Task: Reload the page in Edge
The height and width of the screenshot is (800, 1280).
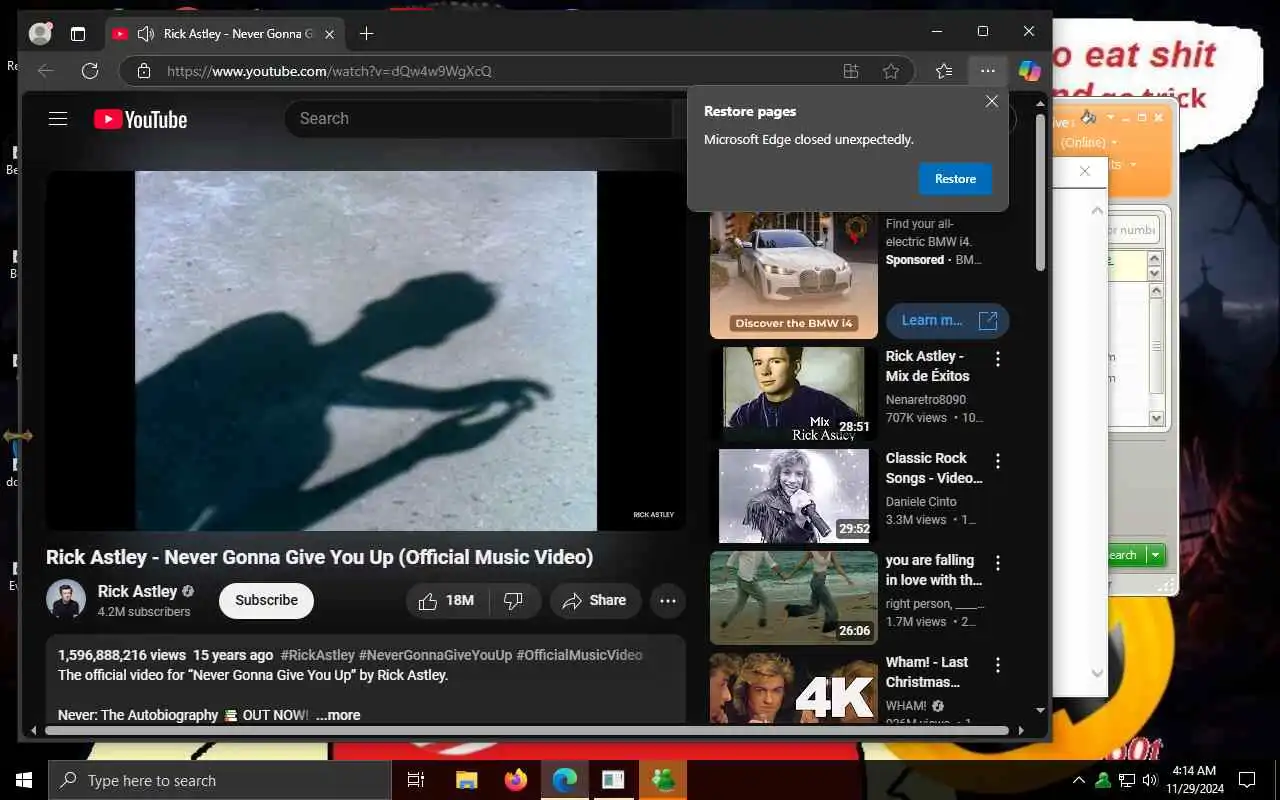Action: [x=90, y=71]
